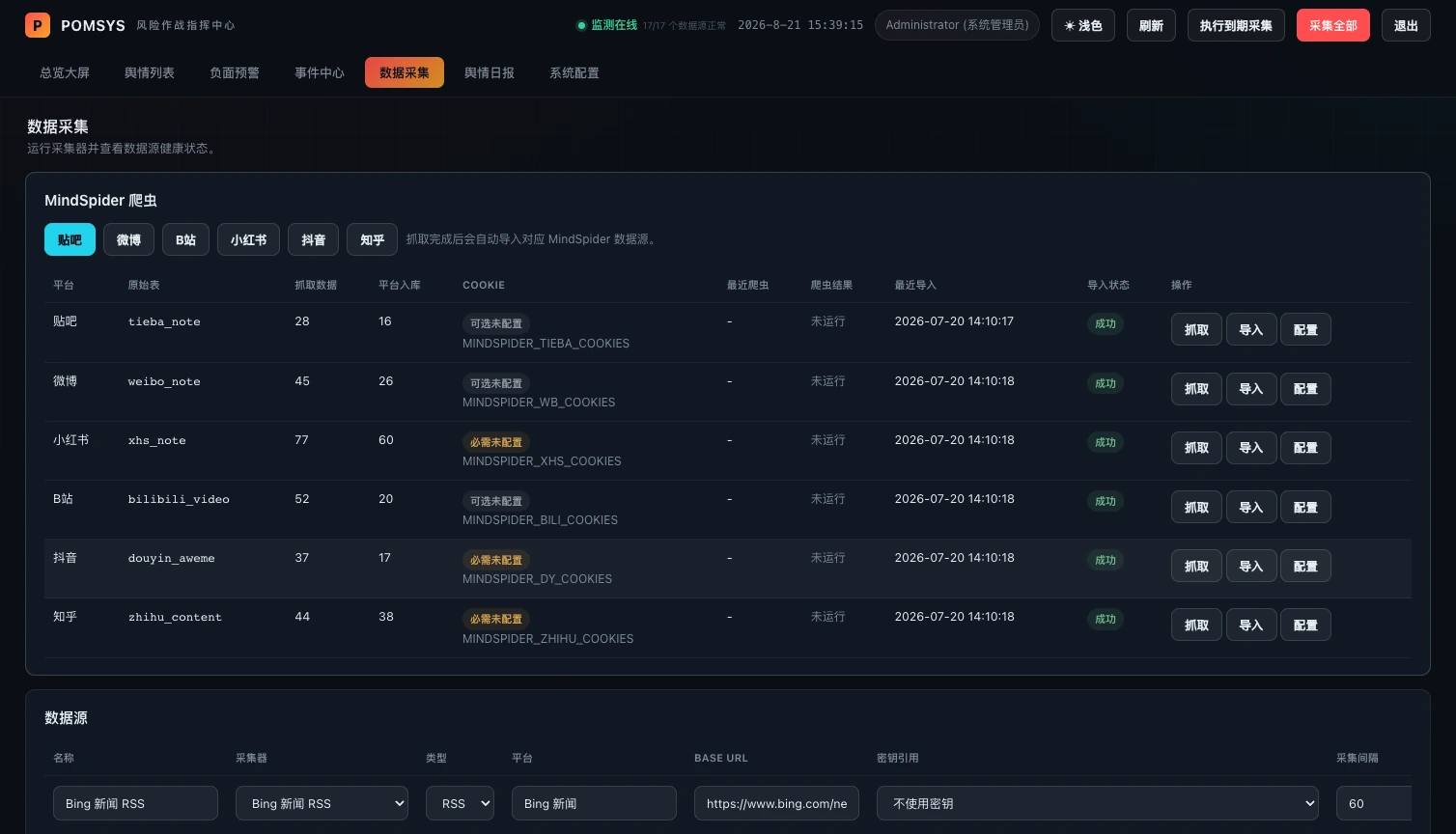Open the 类型 RSS dropdown
The height and width of the screenshot is (834, 1456).
coord(460,803)
